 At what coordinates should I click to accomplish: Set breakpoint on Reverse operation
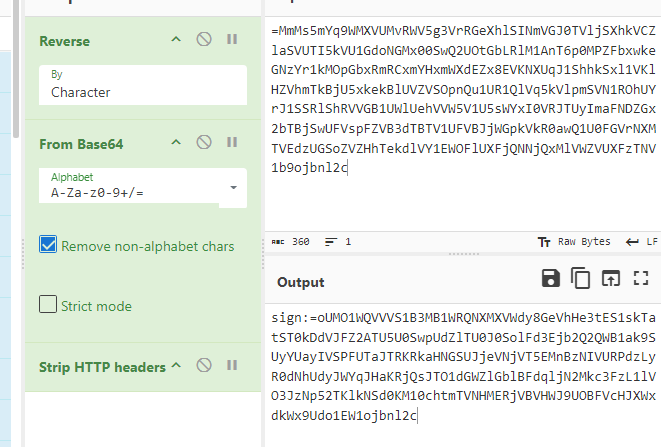point(232,40)
